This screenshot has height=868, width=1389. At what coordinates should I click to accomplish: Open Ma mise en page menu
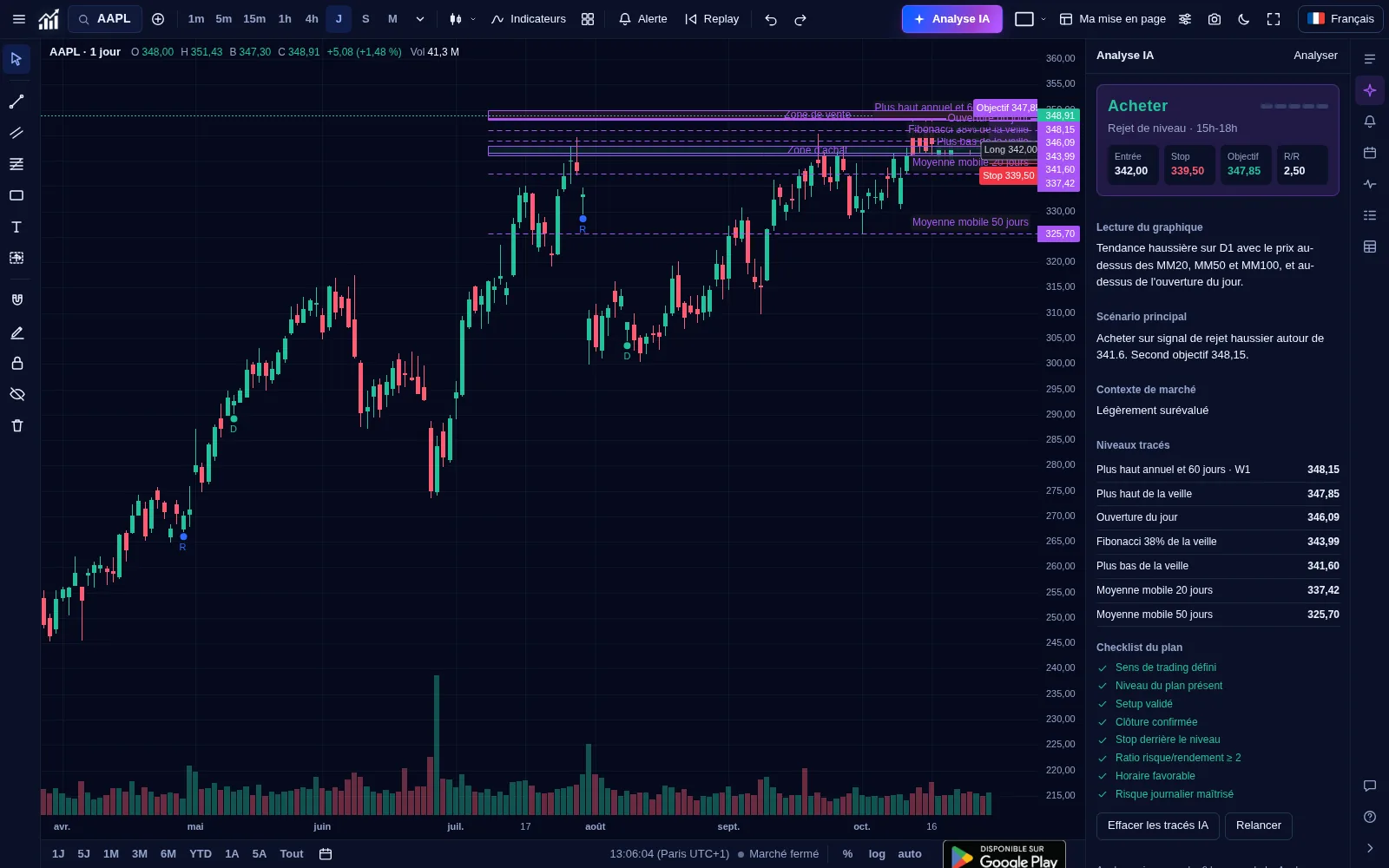(x=1113, y=19)
